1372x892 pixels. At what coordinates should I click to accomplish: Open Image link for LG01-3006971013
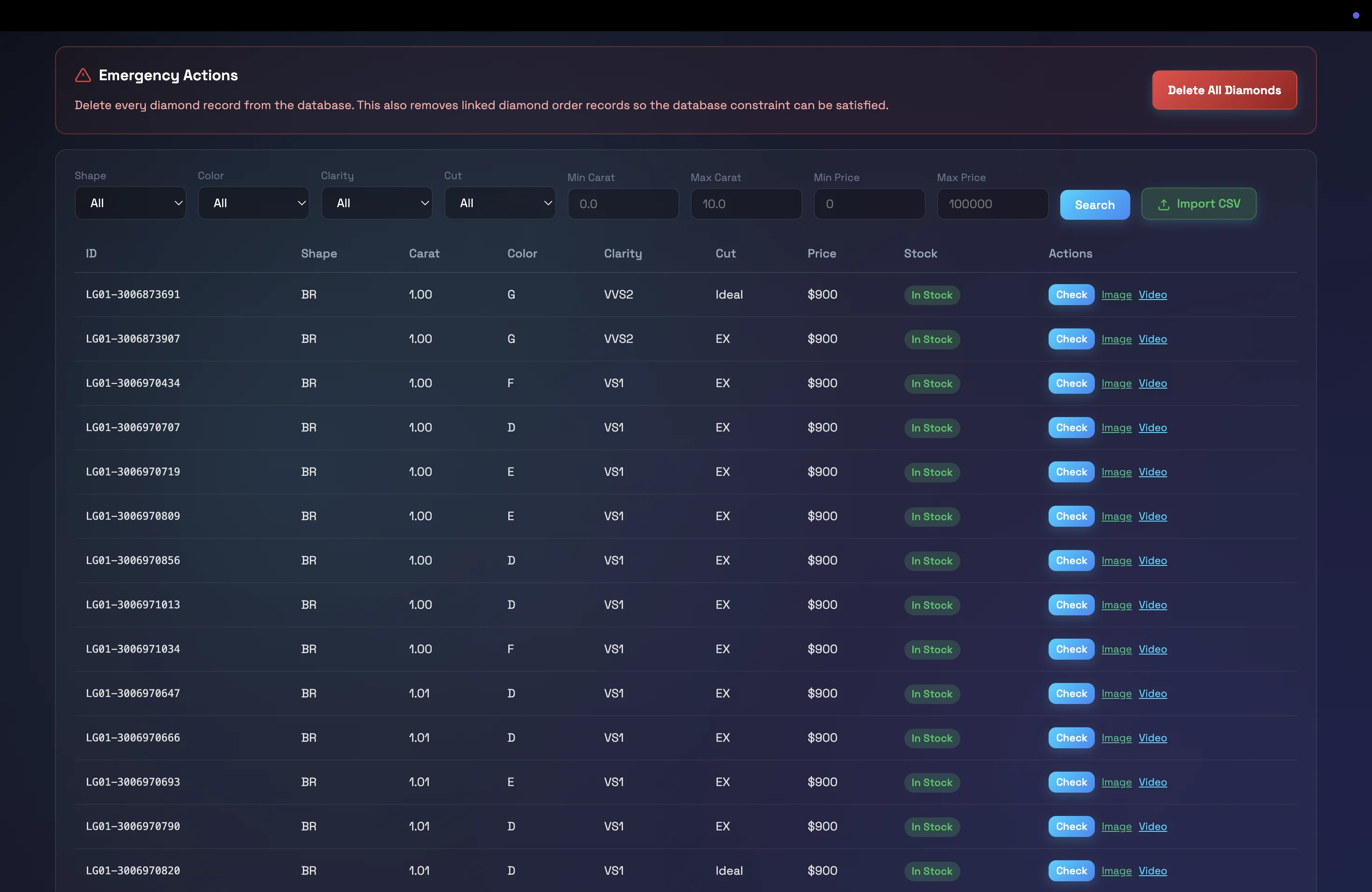click(1116, 605)
